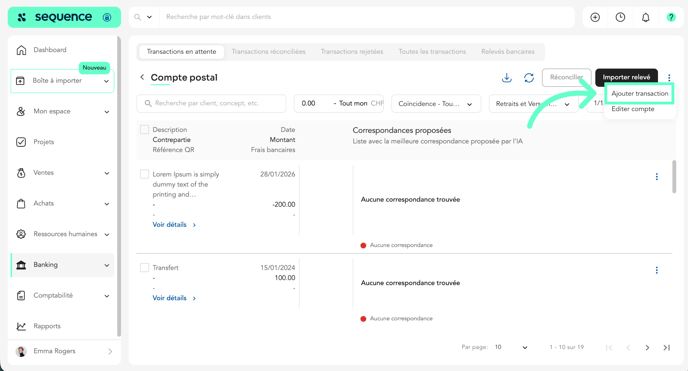
Task: Focus the Recherche par client search field
Action: (x=211, y=103)
